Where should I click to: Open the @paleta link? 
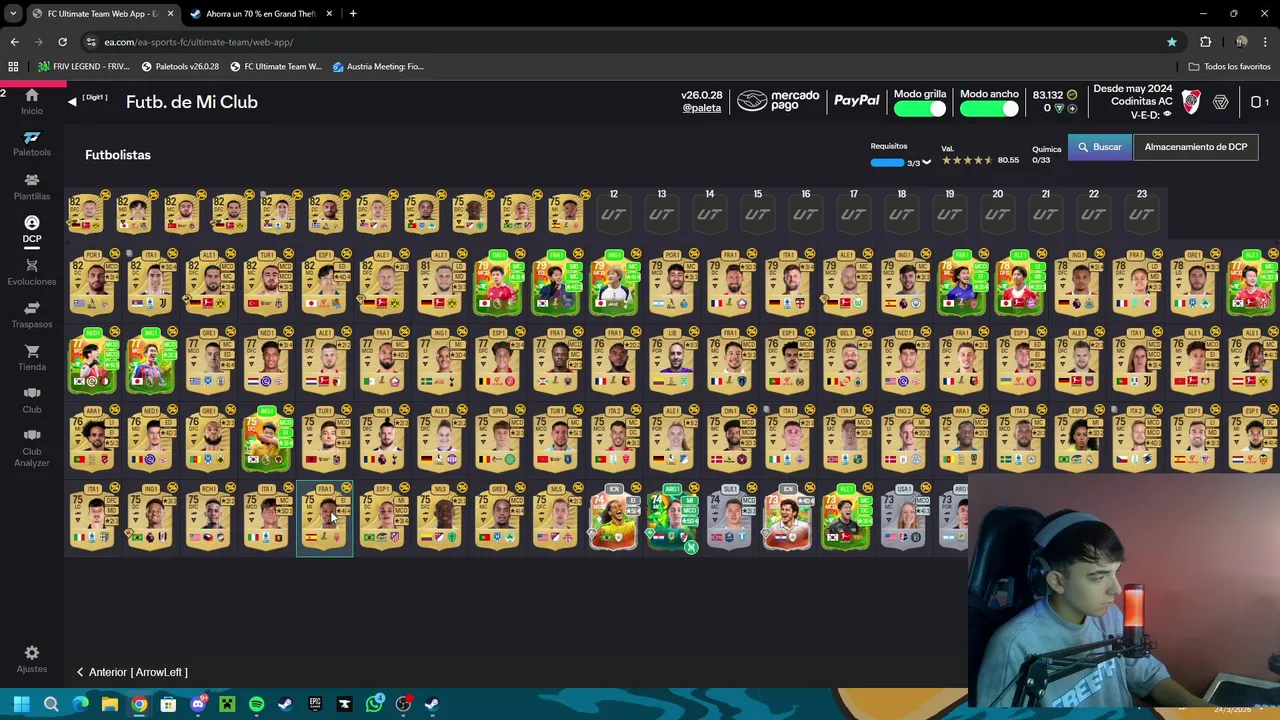click(x=701, y=108)
